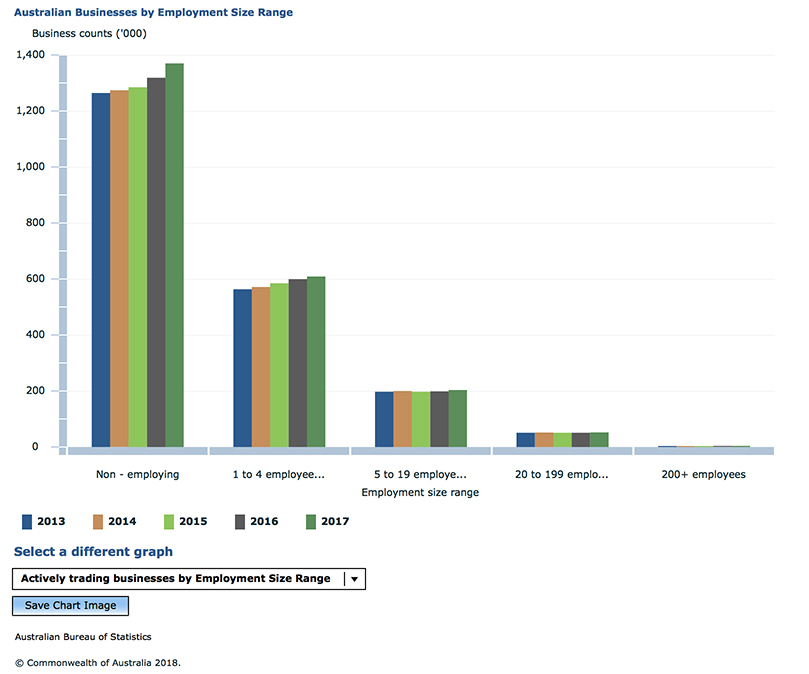Viewport: 809px width, 674px height.
Task: Click the 2017 bar for 1 to 4 employees
Action: 316,362
